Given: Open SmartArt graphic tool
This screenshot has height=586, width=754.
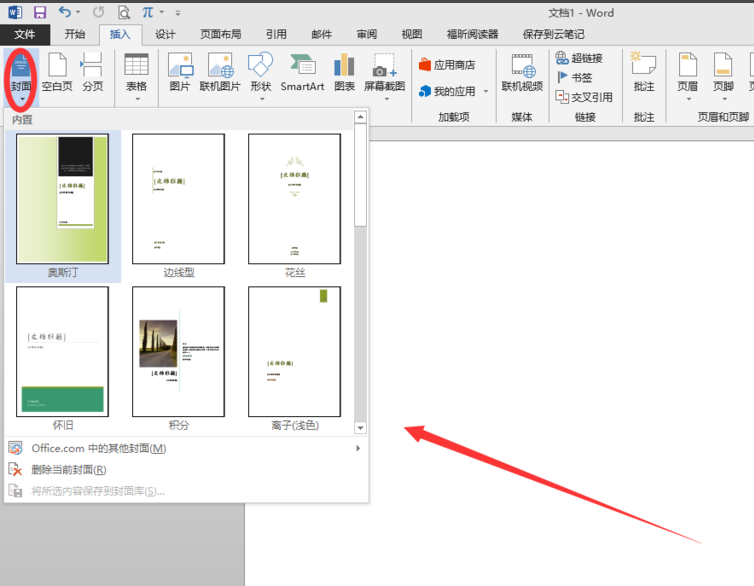Looking at the screenshot, I should tap(302, 73).
